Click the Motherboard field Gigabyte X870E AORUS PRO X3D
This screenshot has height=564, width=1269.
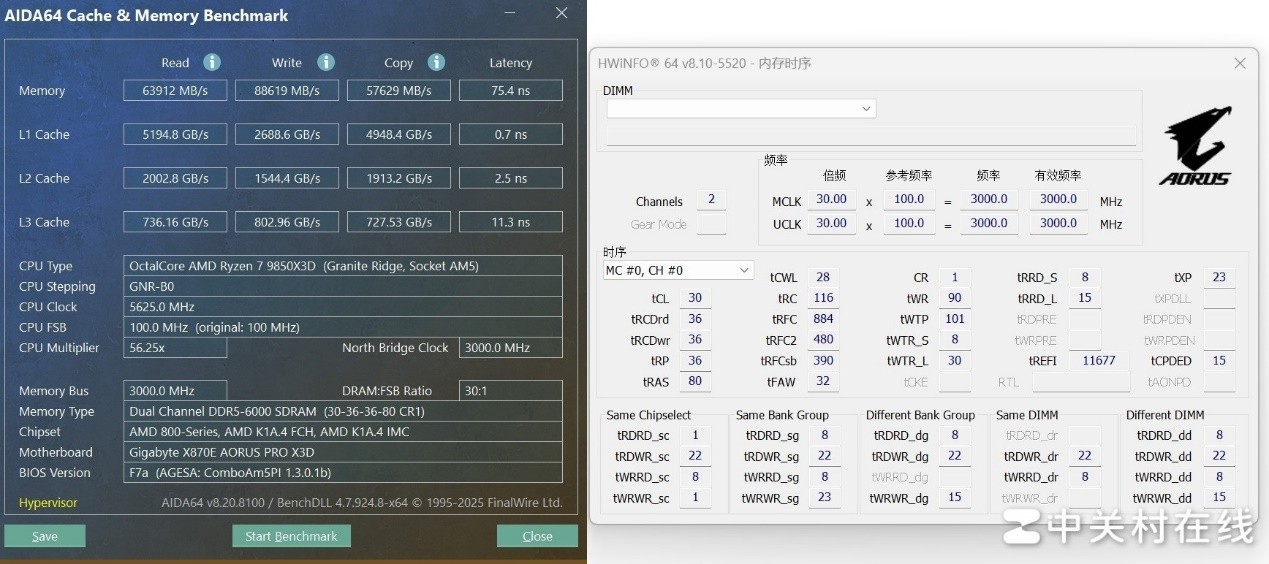pos(343,452)
